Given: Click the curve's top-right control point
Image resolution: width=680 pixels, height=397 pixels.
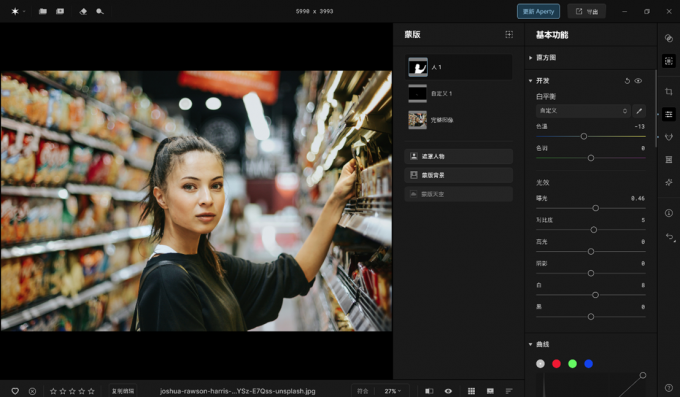Looking at the screenshot, I should point(643,375).
